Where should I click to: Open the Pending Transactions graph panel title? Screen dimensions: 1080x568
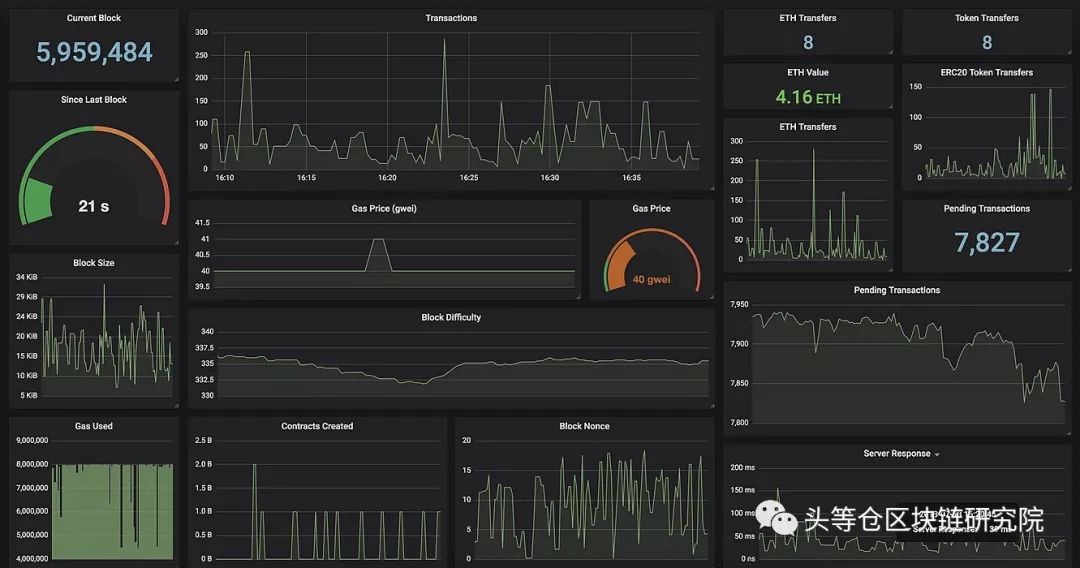[897, 291]
